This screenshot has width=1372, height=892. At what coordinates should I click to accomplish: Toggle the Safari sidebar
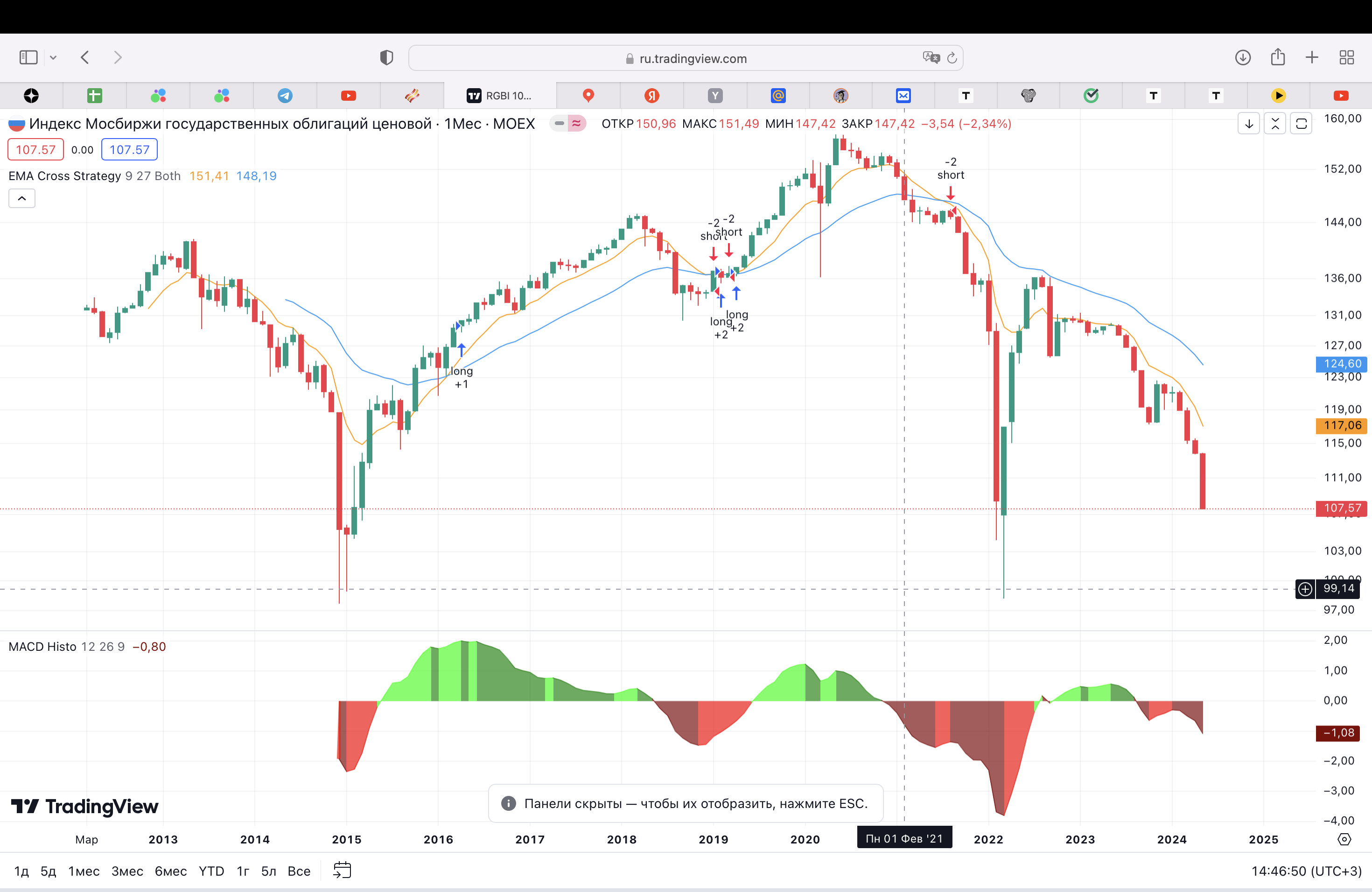(x=28, y=57)
